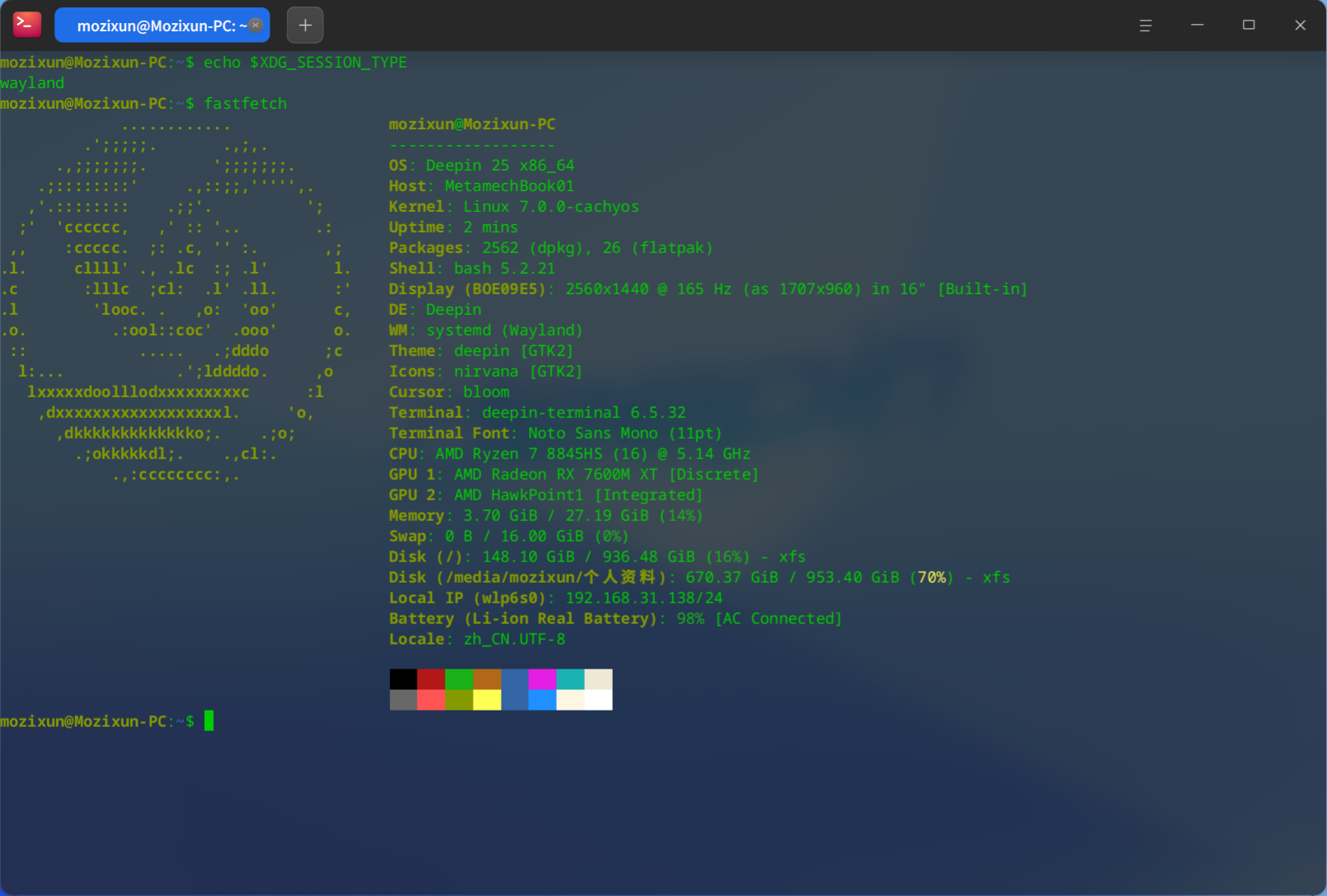
Task: Click the "Cursor: bloom" line
Action: [x=449, y=392]
